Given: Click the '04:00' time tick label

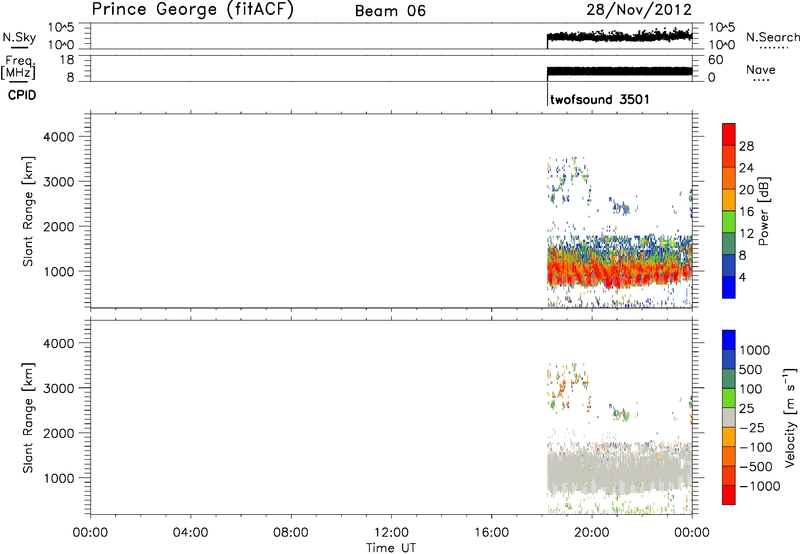Looking at the screenshot, I should coord(190,533).
